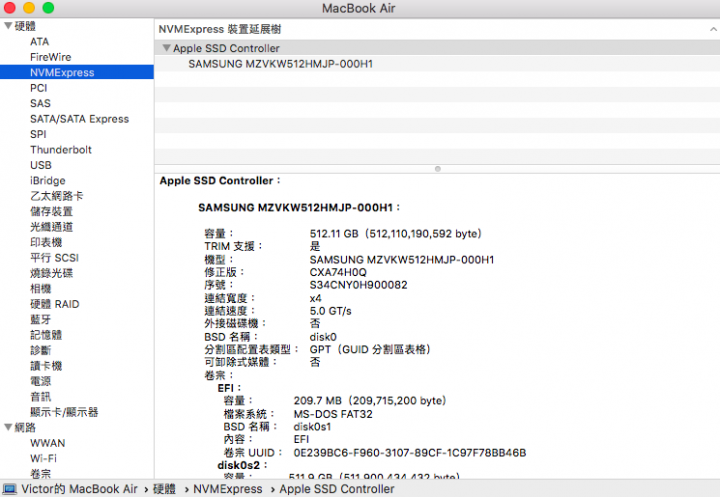Select PCI in the sidebar

pyautogui.click(x=39, y=88)
